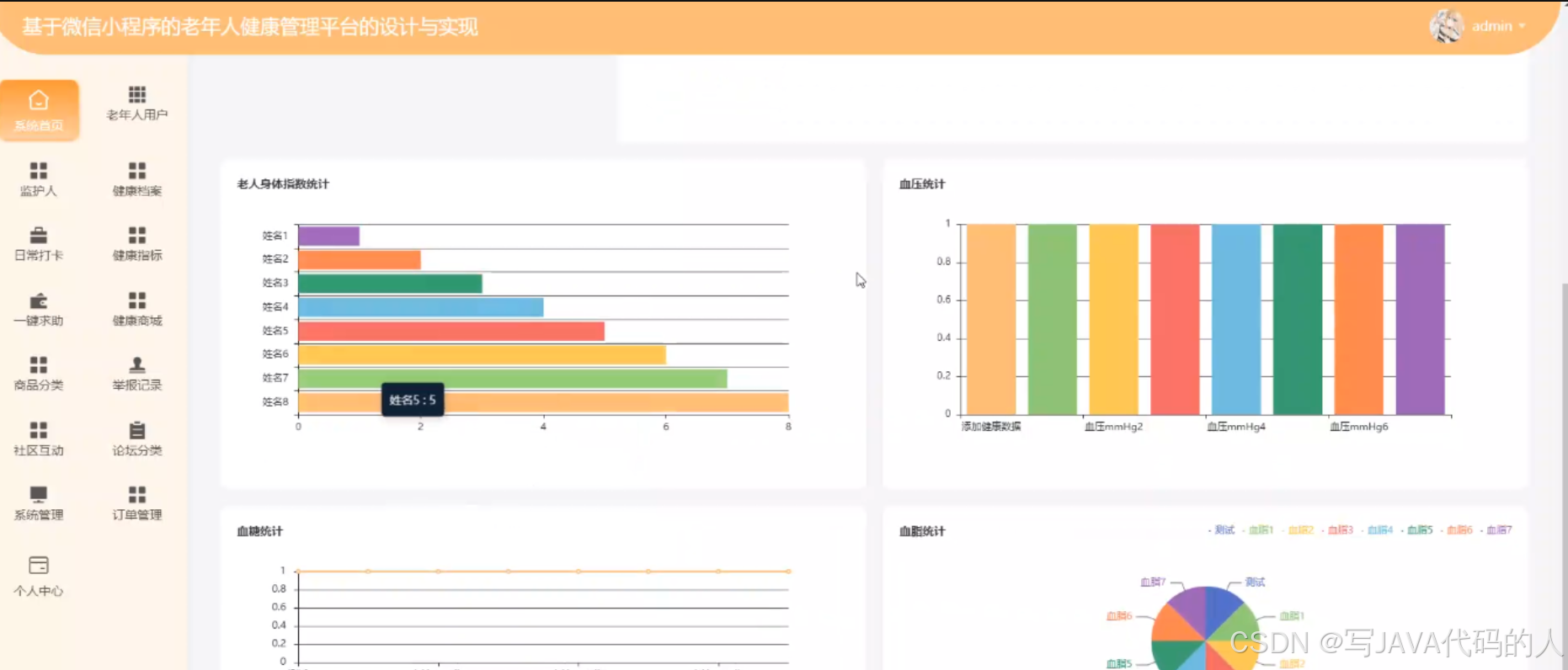The height and width of the screenshot is (670, 1568).
Task: Click the 血压统计 chart title
Action: click(922, 184)
